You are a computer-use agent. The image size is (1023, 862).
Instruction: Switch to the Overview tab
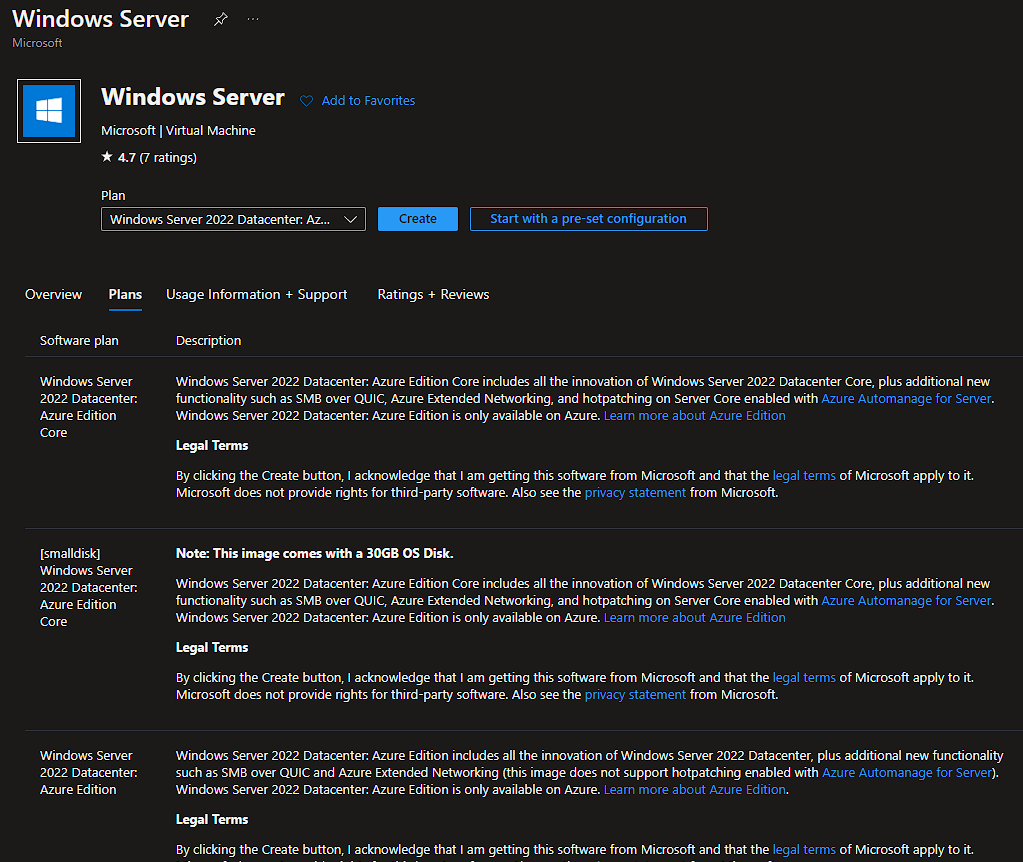coord(53,294)
